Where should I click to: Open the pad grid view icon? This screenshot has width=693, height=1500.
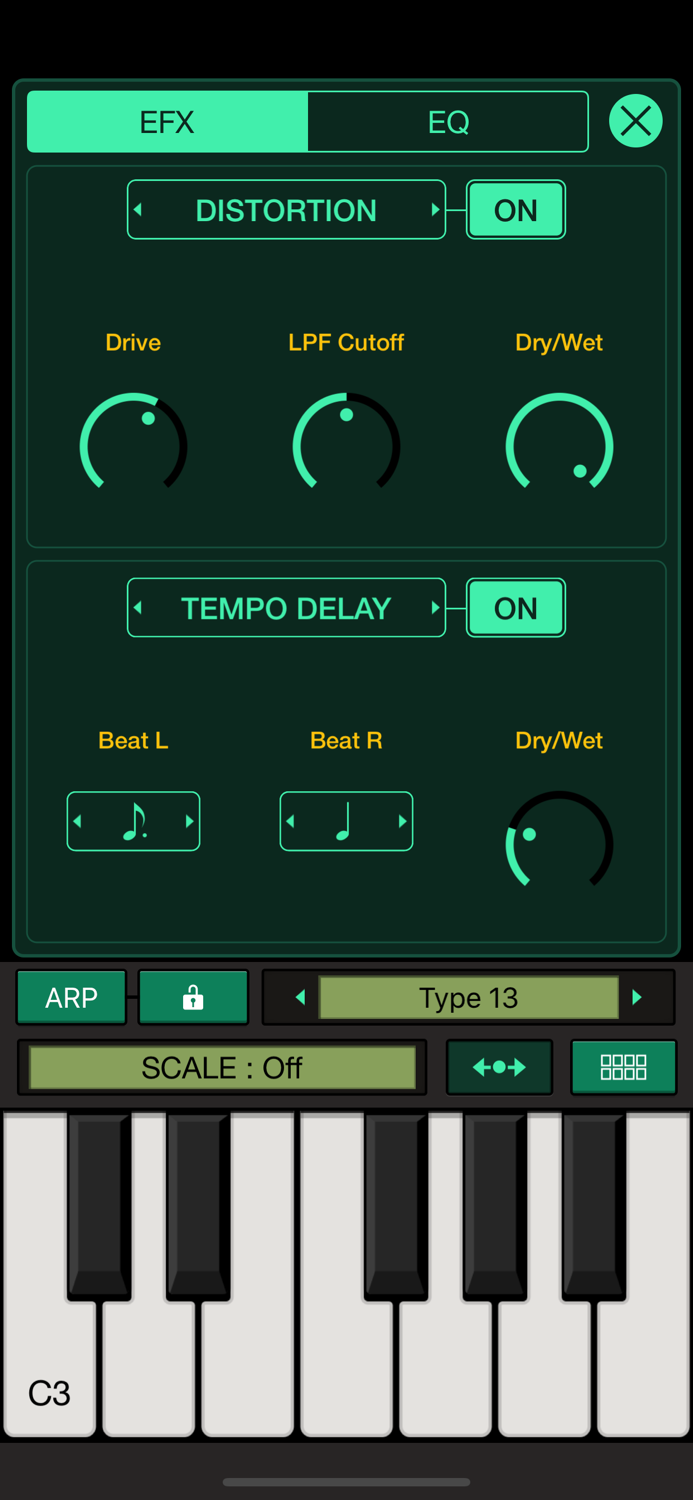(623, 1067)
